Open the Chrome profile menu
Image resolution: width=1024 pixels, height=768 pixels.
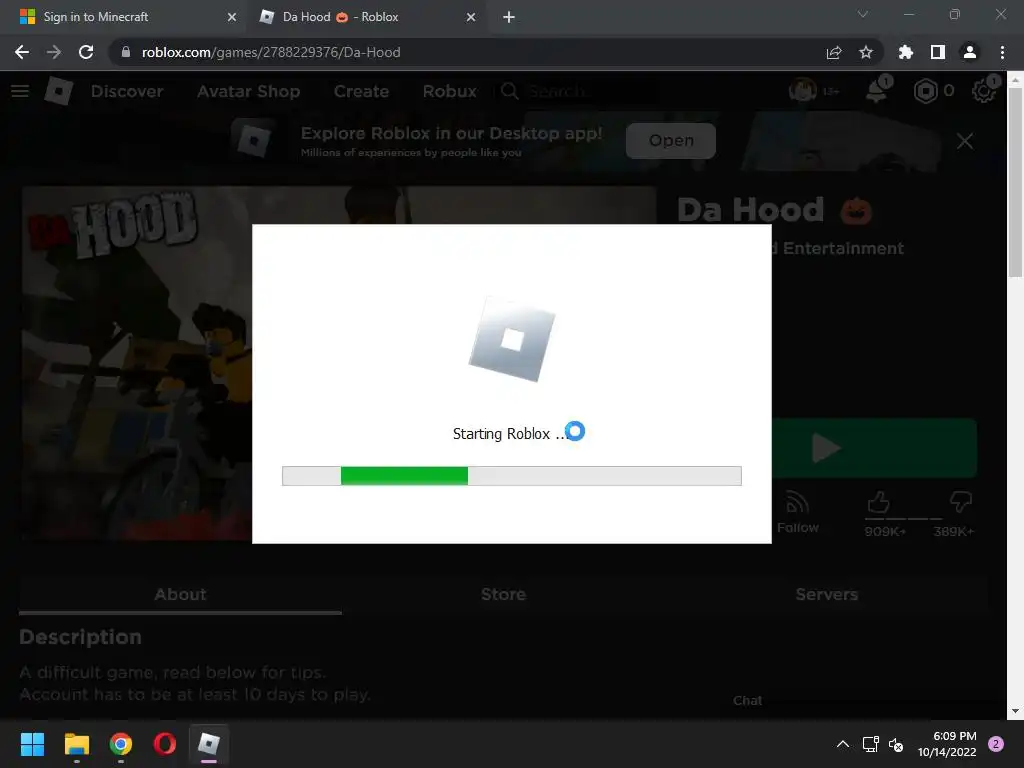click(x=970, y=52)
